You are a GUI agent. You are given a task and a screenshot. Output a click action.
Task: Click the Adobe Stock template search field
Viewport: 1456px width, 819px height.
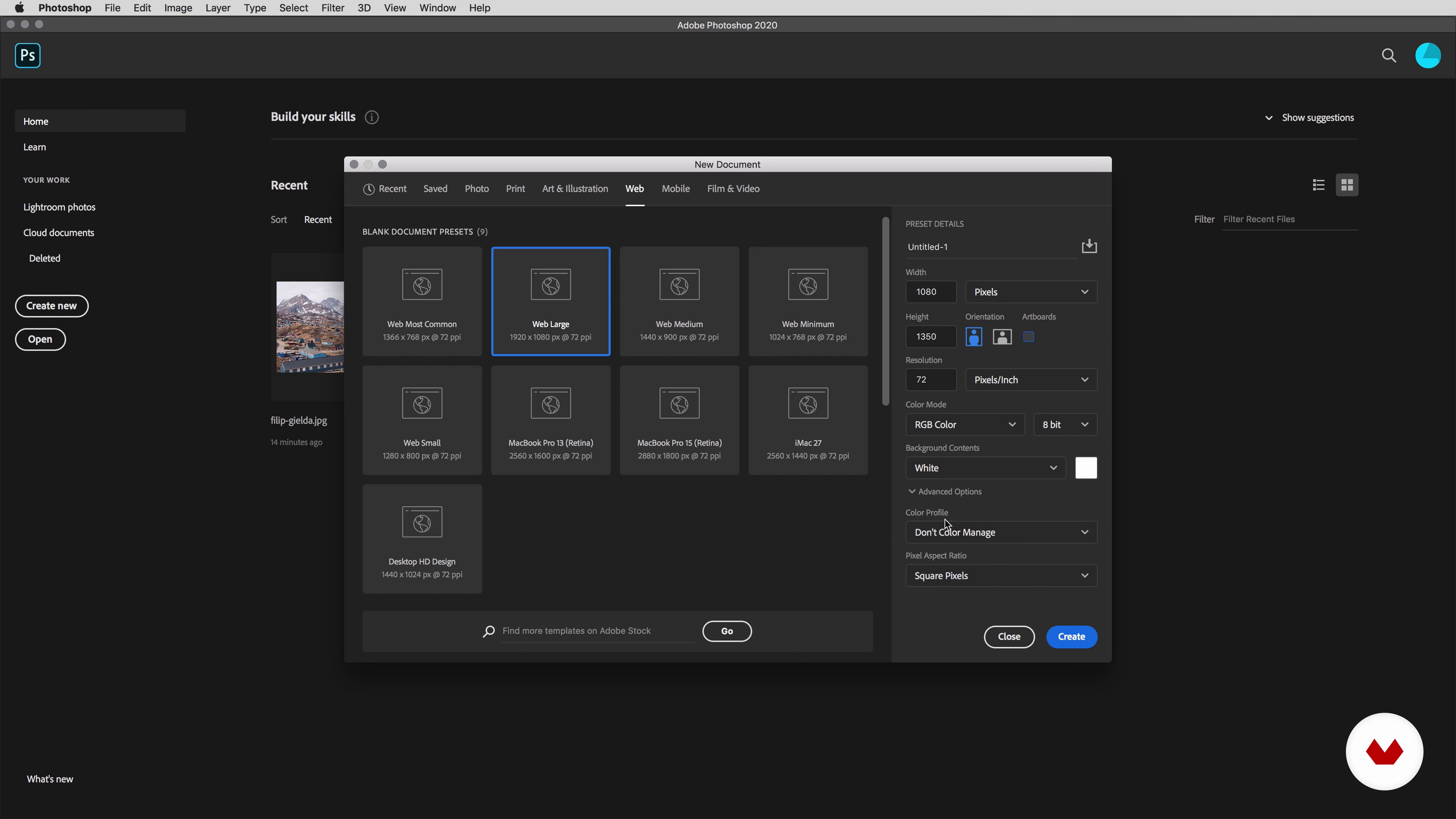click(598, 631)
